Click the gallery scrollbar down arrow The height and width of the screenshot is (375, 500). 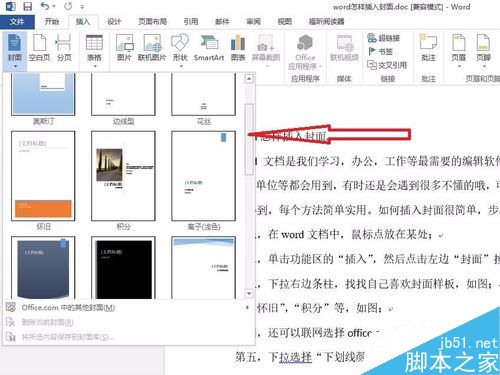coord(249,293)
